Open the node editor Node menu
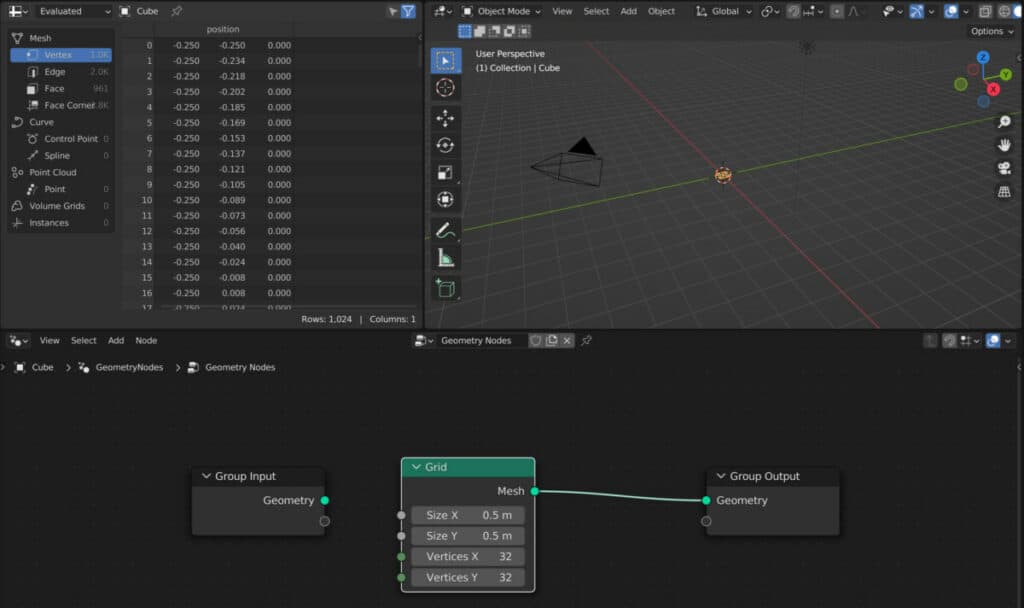Screen dimensions: 1024x608 click(x=146, y=340)
